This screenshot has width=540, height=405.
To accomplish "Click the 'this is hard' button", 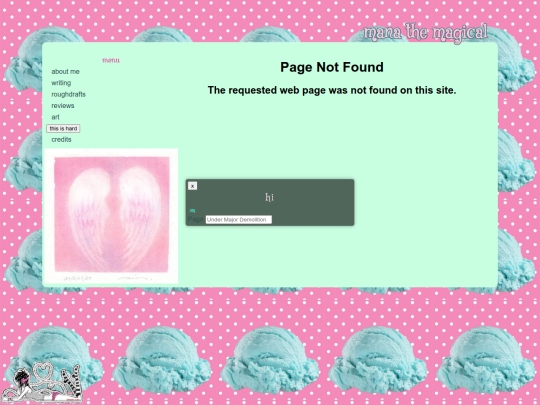I will point(63,128).
